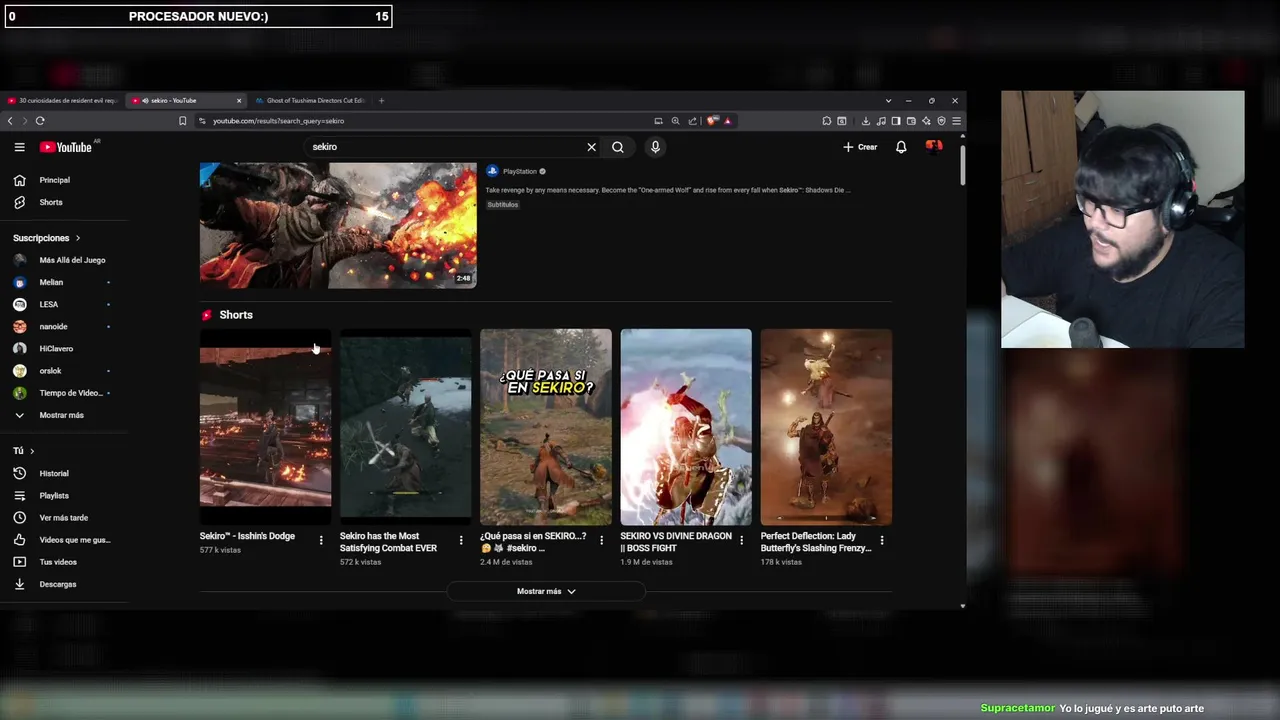Open options for Lady Butterfly short
The width and height of the screenshot is (1280, 720).
point(881,540)
